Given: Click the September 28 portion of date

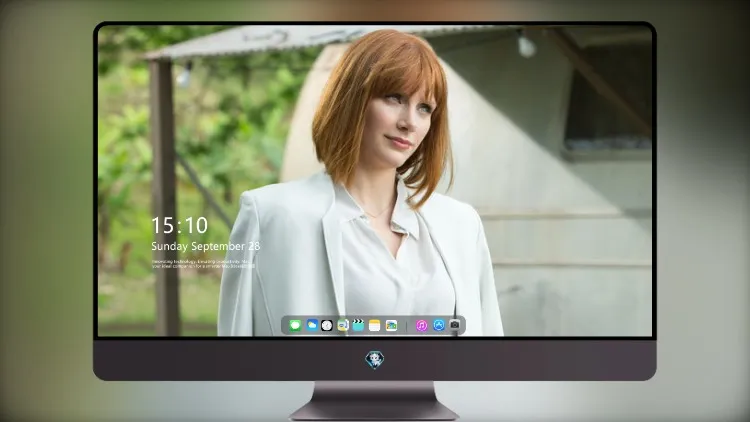Looking at the screenshot, I should pos(226,246).
